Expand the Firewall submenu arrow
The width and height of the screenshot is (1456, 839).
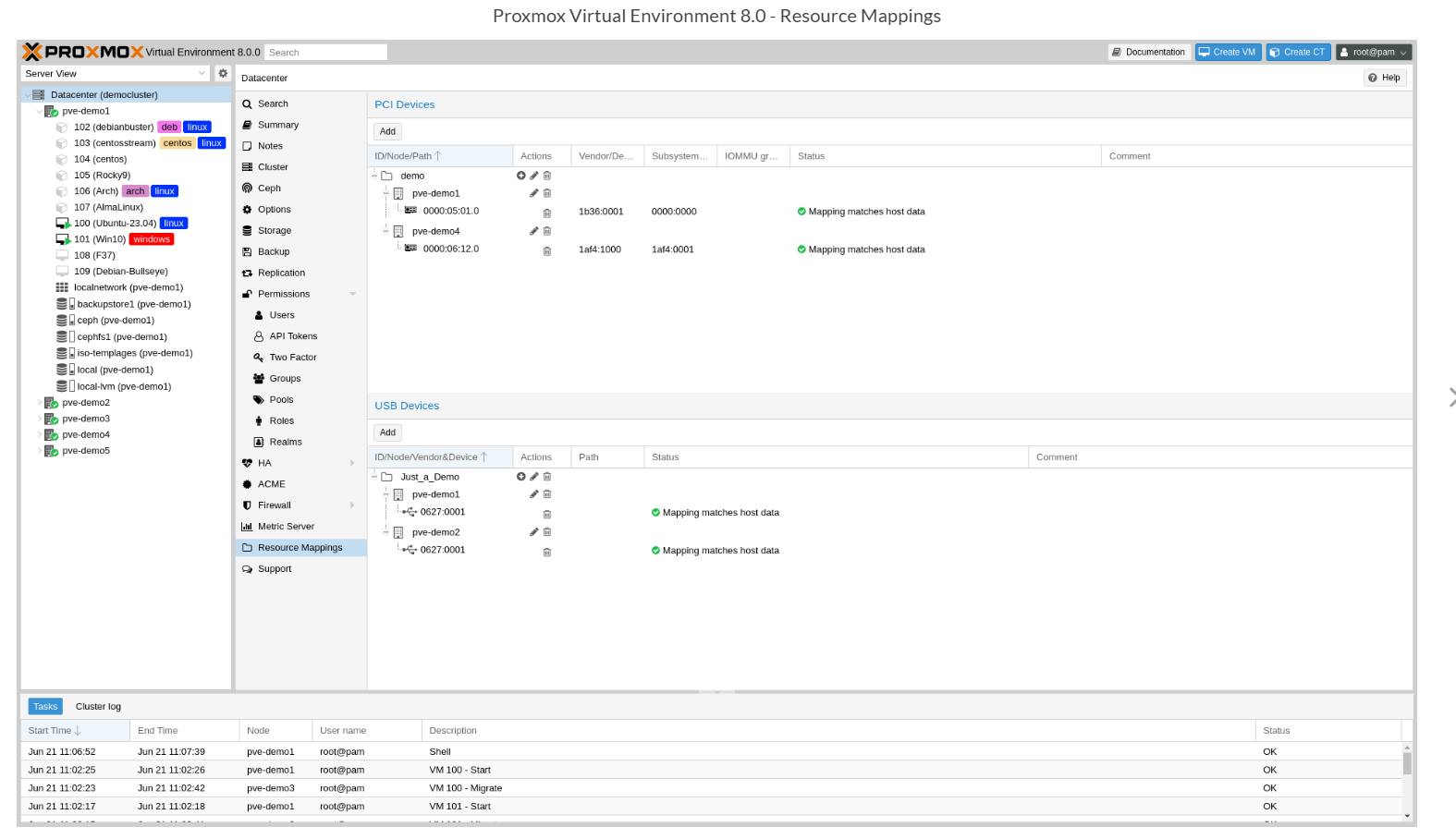pos(353,505)
